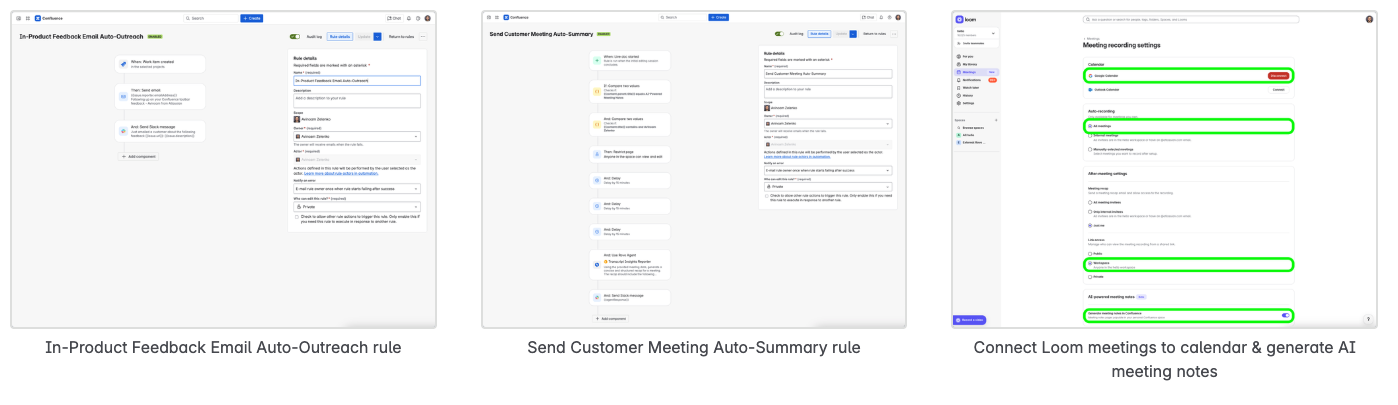Click Connect for Outlook Calendar

tap(1278, 89)
